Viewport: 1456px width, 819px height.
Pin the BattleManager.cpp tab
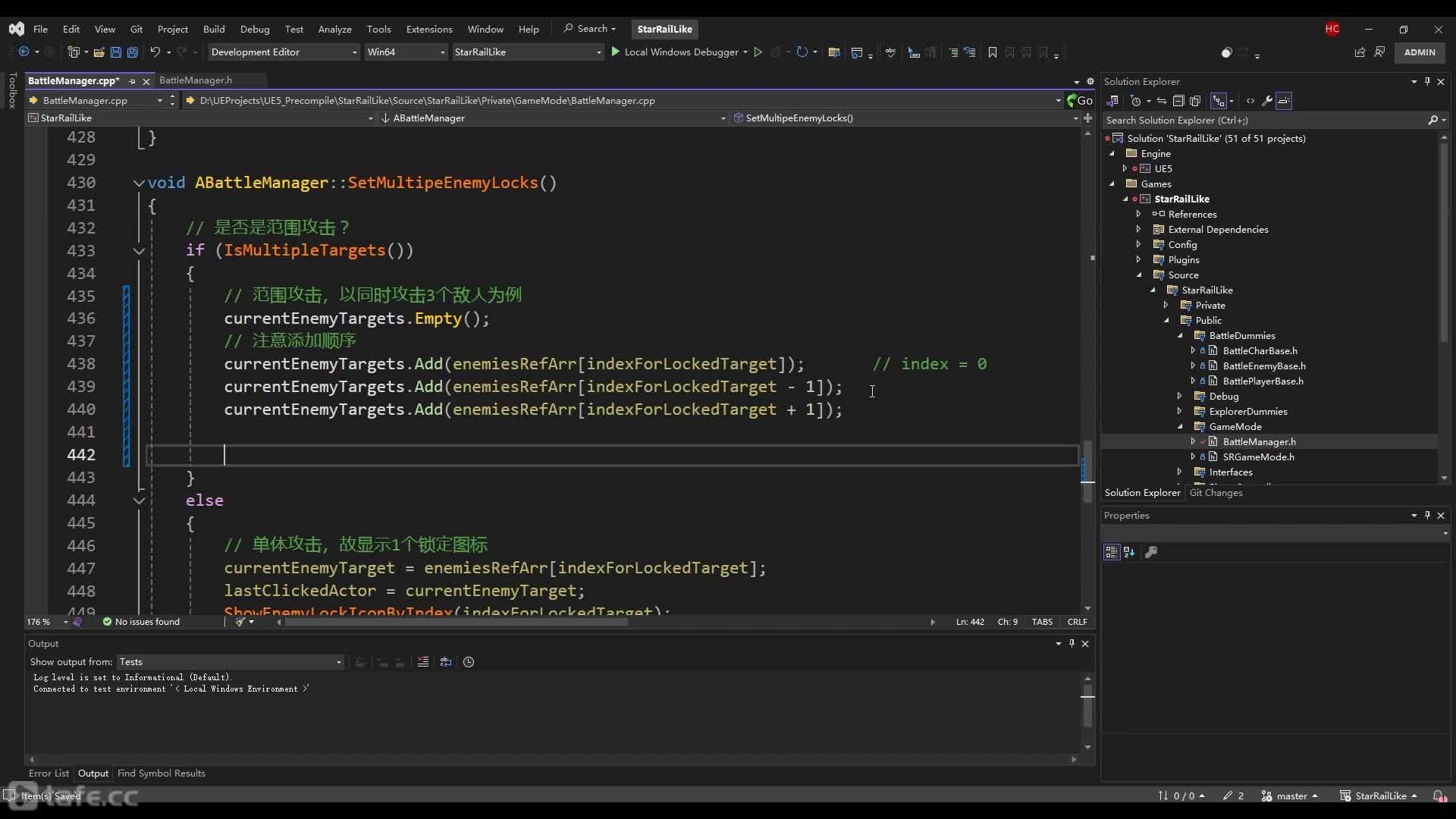click(x=132, y=80)
